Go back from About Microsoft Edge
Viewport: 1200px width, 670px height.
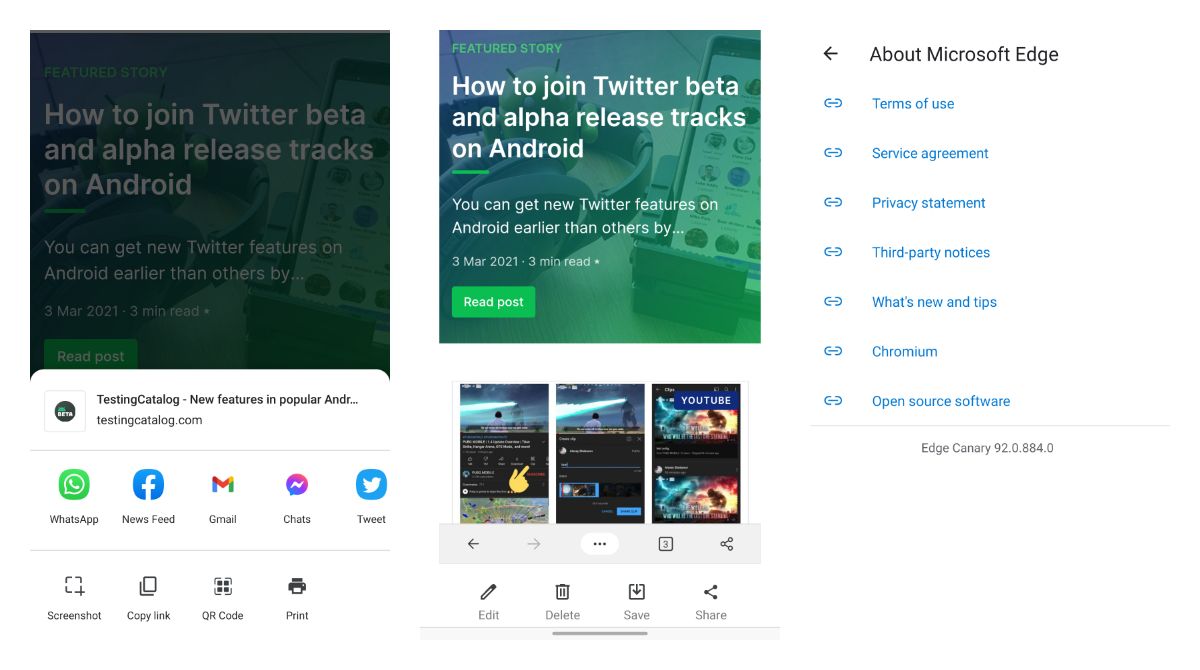tap(830, 54)
